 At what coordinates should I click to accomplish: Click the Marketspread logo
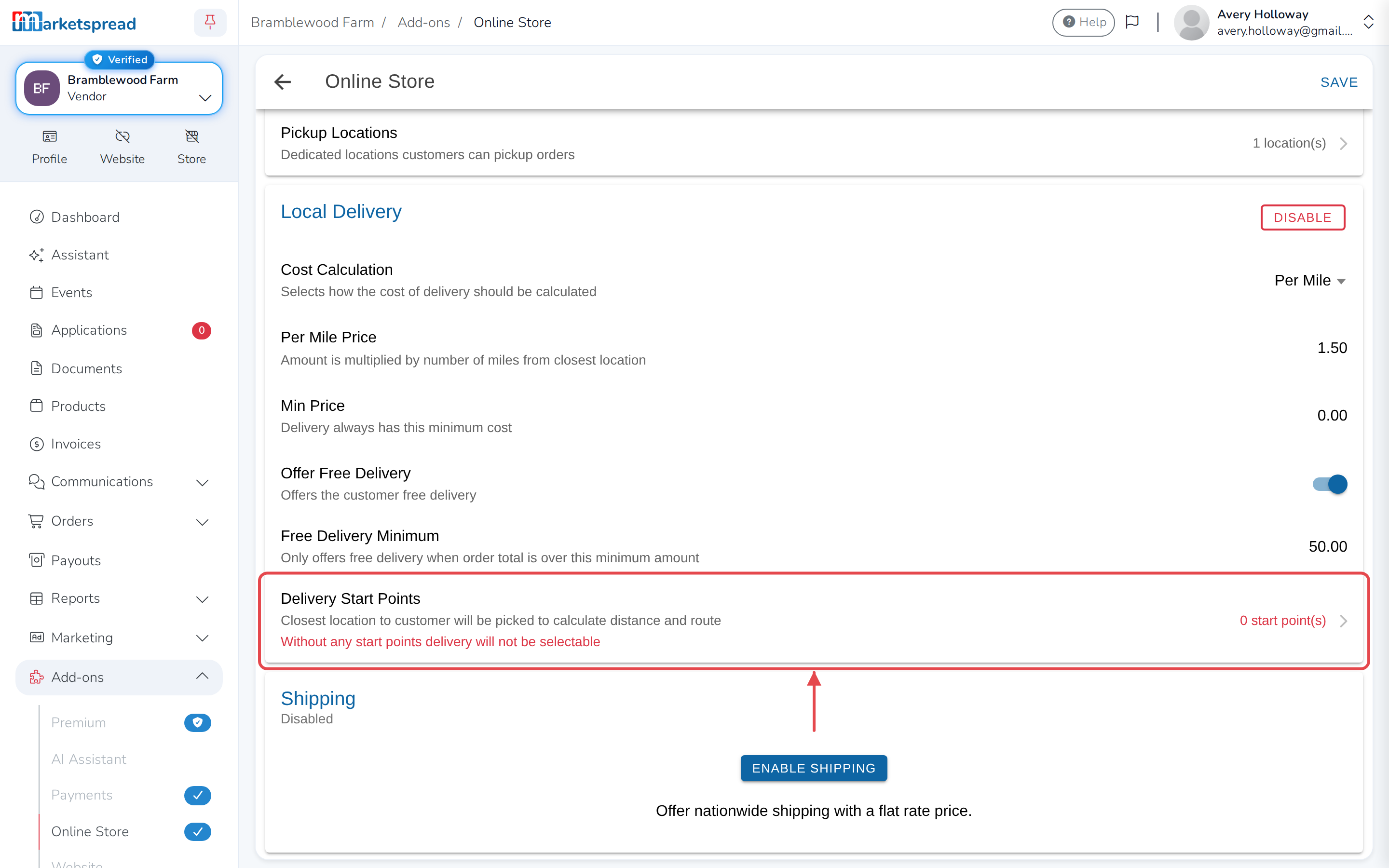coord(74,22)
